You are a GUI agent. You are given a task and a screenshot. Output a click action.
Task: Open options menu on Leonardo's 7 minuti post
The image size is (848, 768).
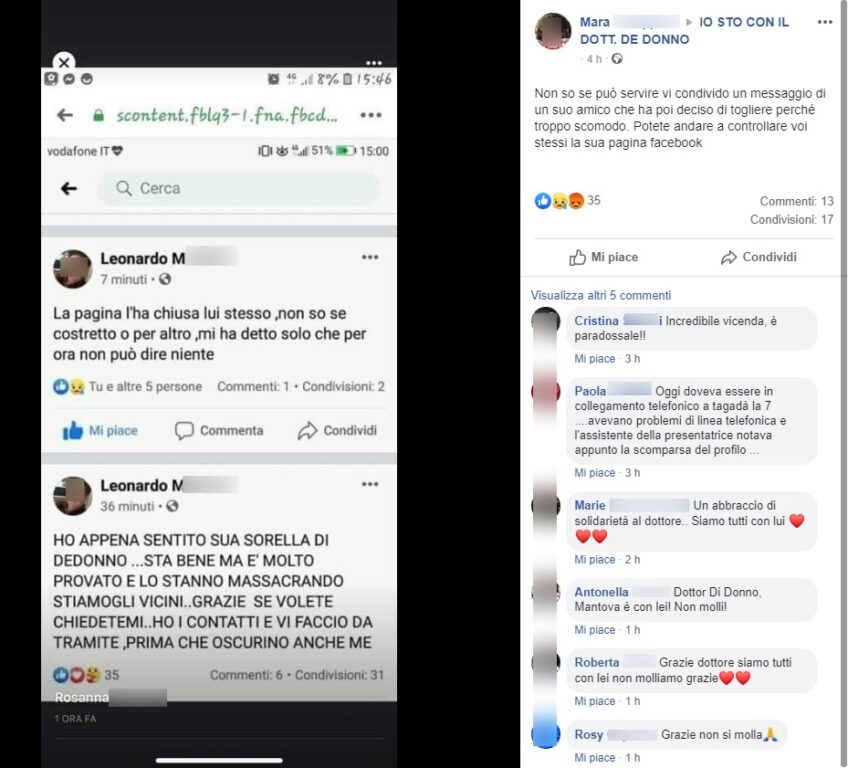tap(370, 257)
